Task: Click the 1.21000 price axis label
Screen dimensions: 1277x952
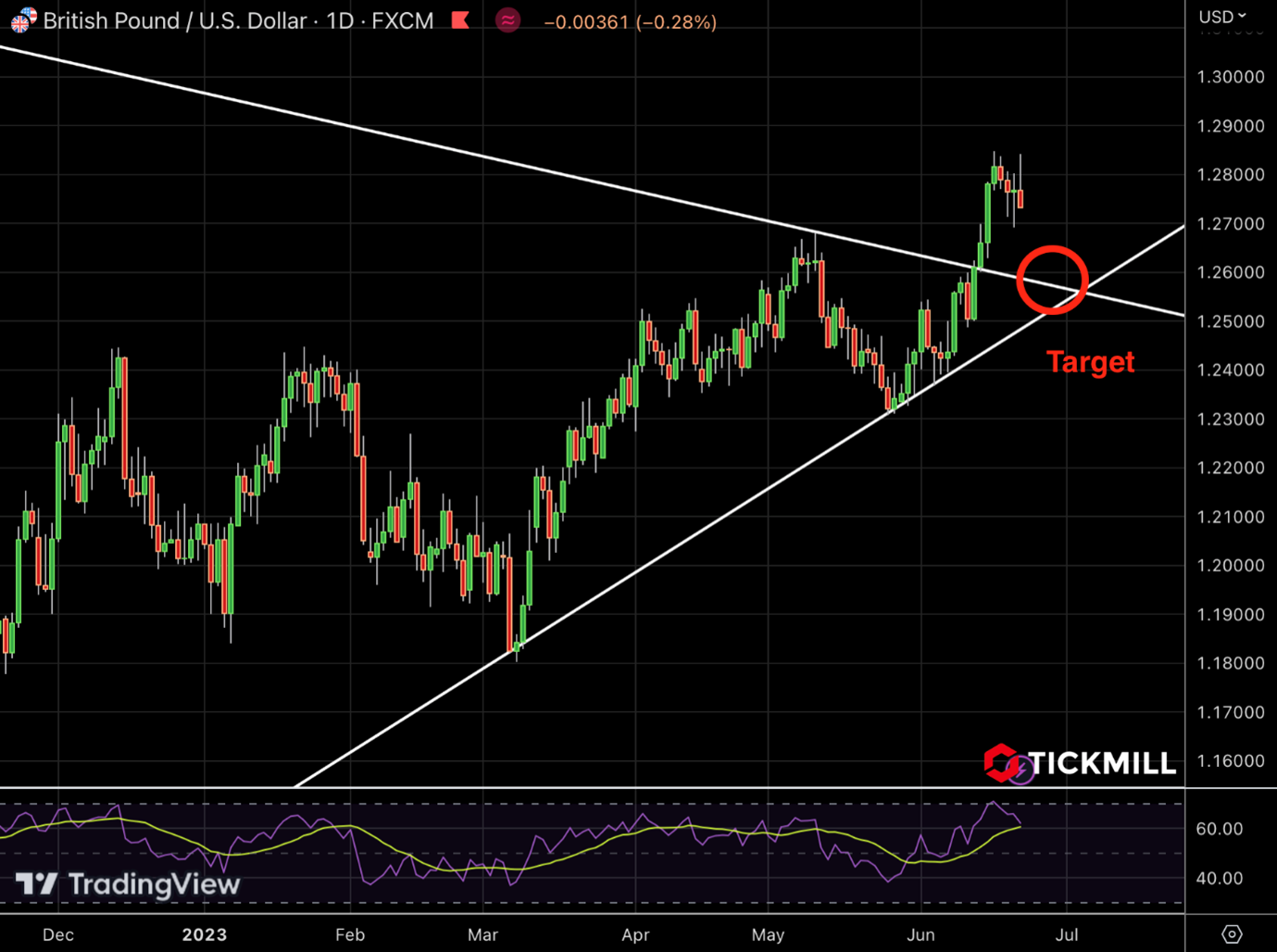Action: pos(1231,517)
